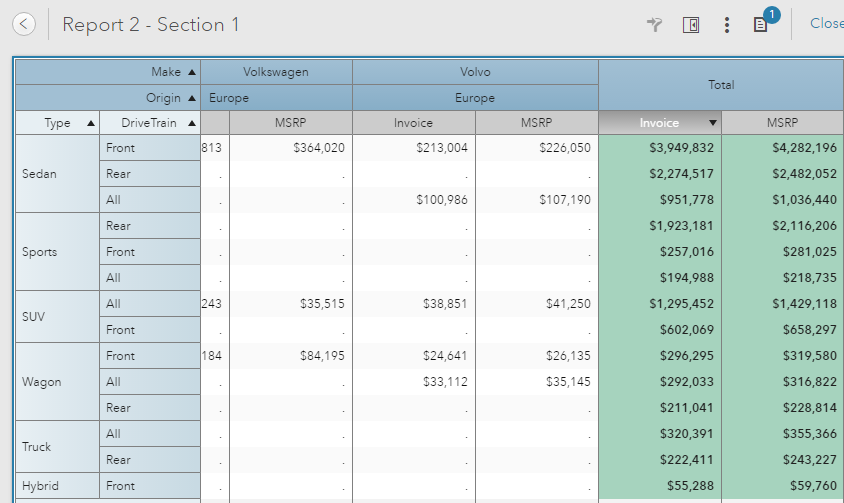Screen dimensions: 844x503
Task: Click the back arrow button
Action: click(x=25, y=24)
